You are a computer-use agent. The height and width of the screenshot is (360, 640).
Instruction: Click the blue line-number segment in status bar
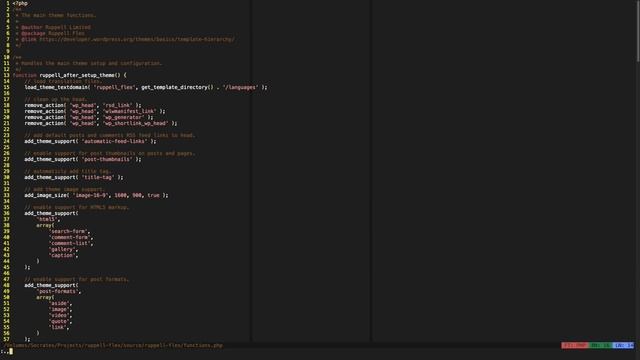624,345
